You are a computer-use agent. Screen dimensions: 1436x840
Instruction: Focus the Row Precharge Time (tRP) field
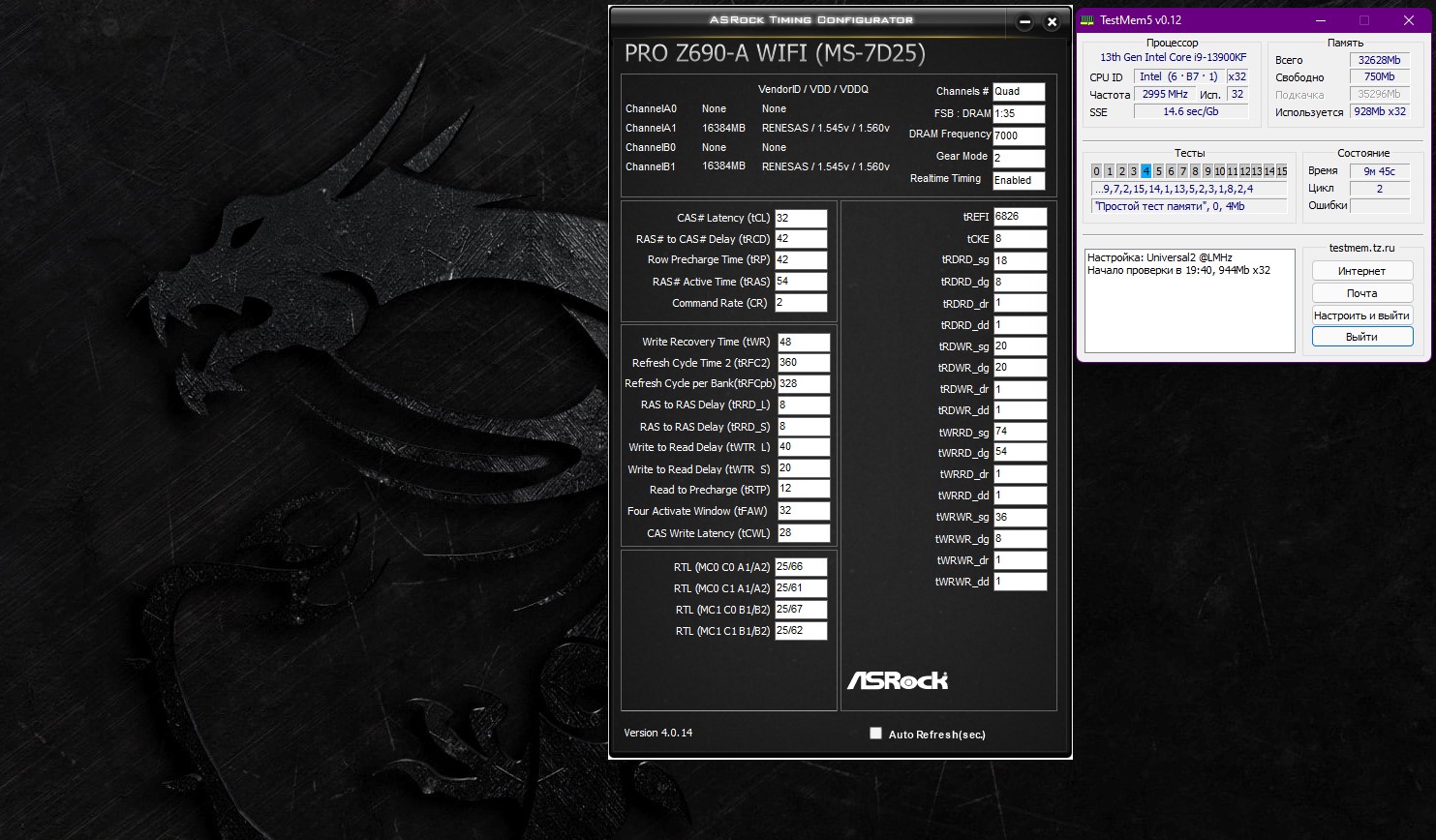(801, 259)
